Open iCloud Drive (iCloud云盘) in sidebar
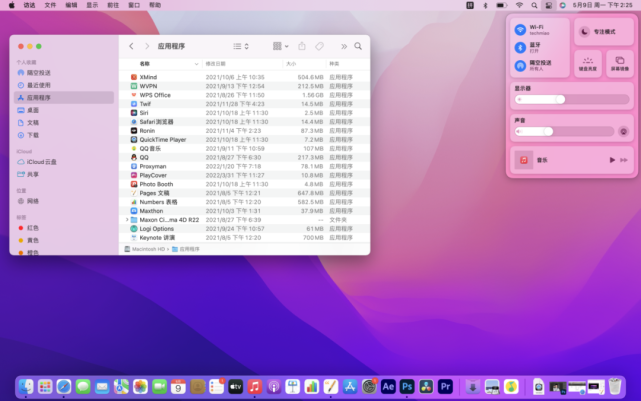641x401 pixels. [41, 162]
